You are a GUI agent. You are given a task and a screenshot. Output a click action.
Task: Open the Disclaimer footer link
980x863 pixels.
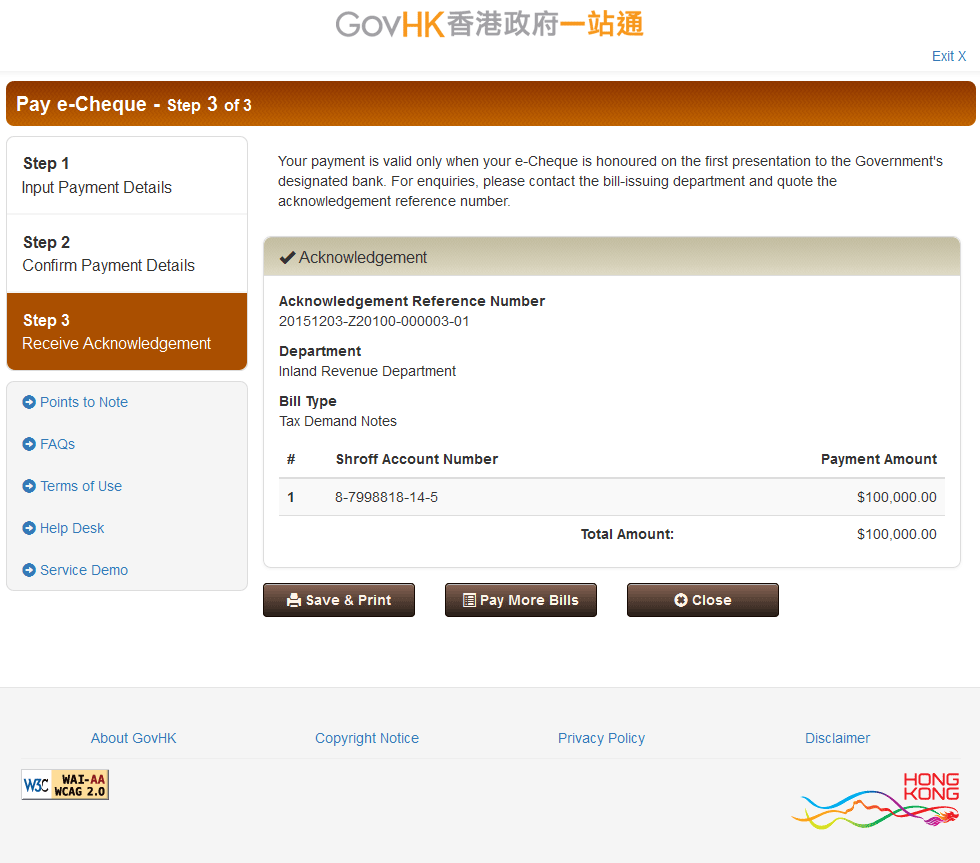[x=838, y=738]
